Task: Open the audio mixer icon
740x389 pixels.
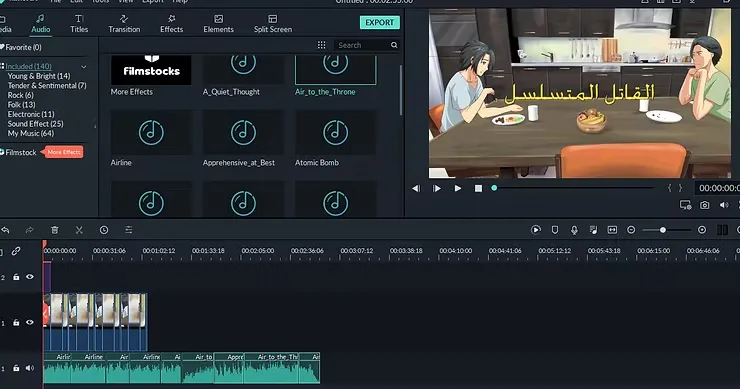Action: [x=593, y=230]
